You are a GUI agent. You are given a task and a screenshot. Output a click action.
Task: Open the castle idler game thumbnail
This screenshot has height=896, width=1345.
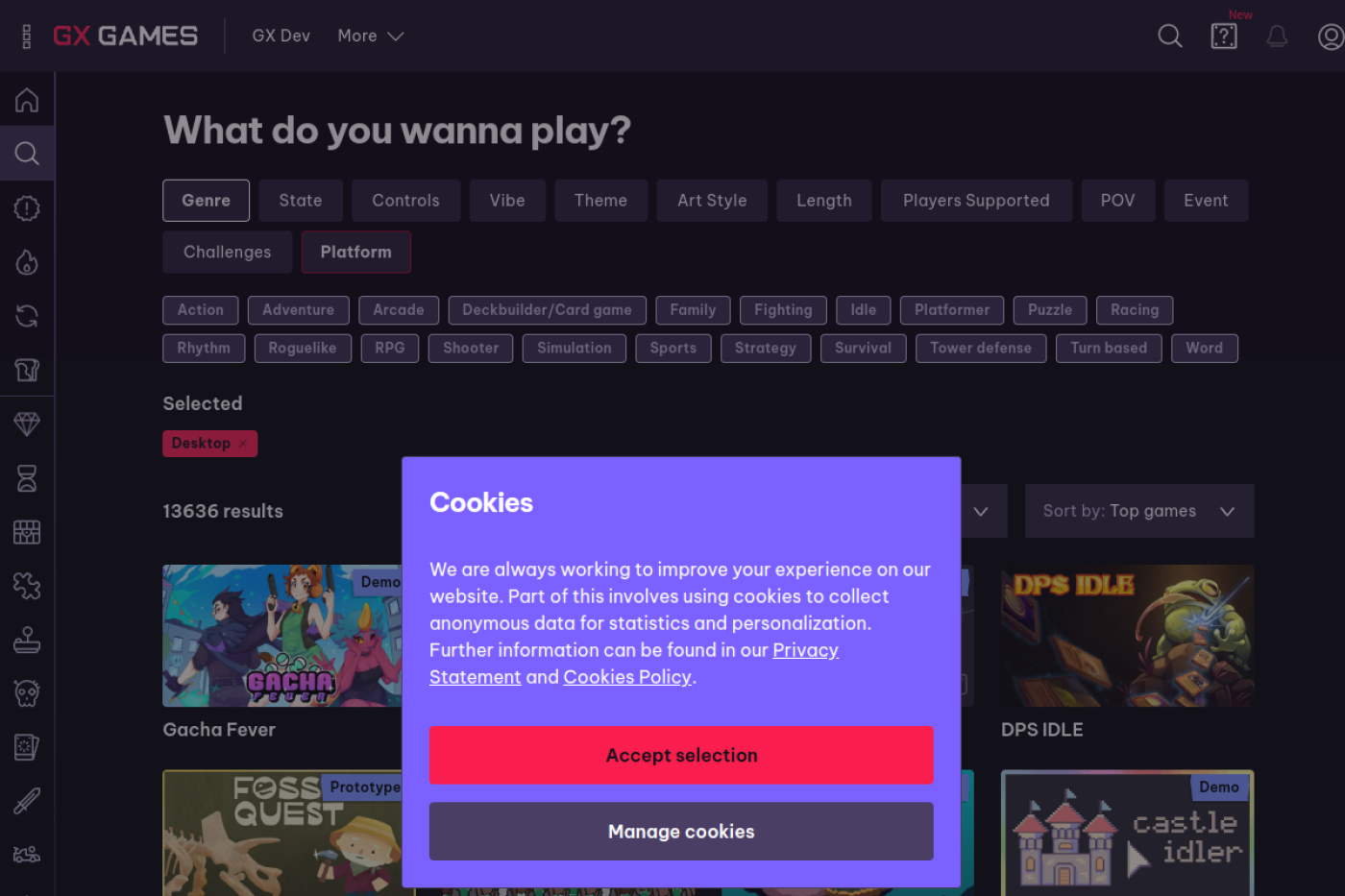(x=1128, y=833)
